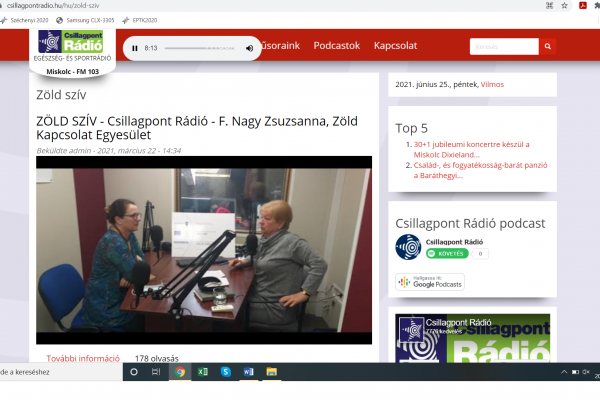Bookmark this page with the star icon

click(564, 5)
